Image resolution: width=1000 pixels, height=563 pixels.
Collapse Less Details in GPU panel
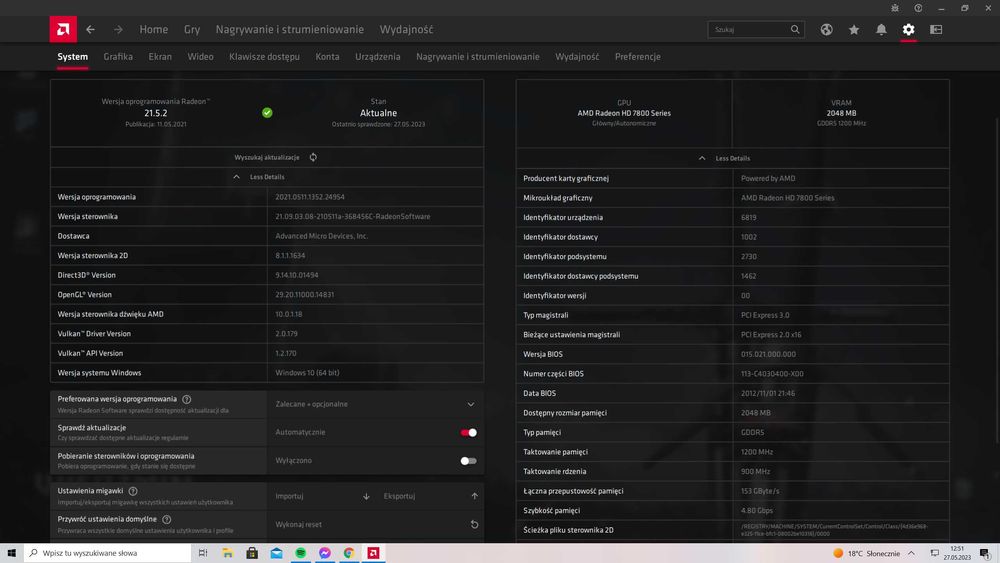pyautogui.click(x=724, y=158)
